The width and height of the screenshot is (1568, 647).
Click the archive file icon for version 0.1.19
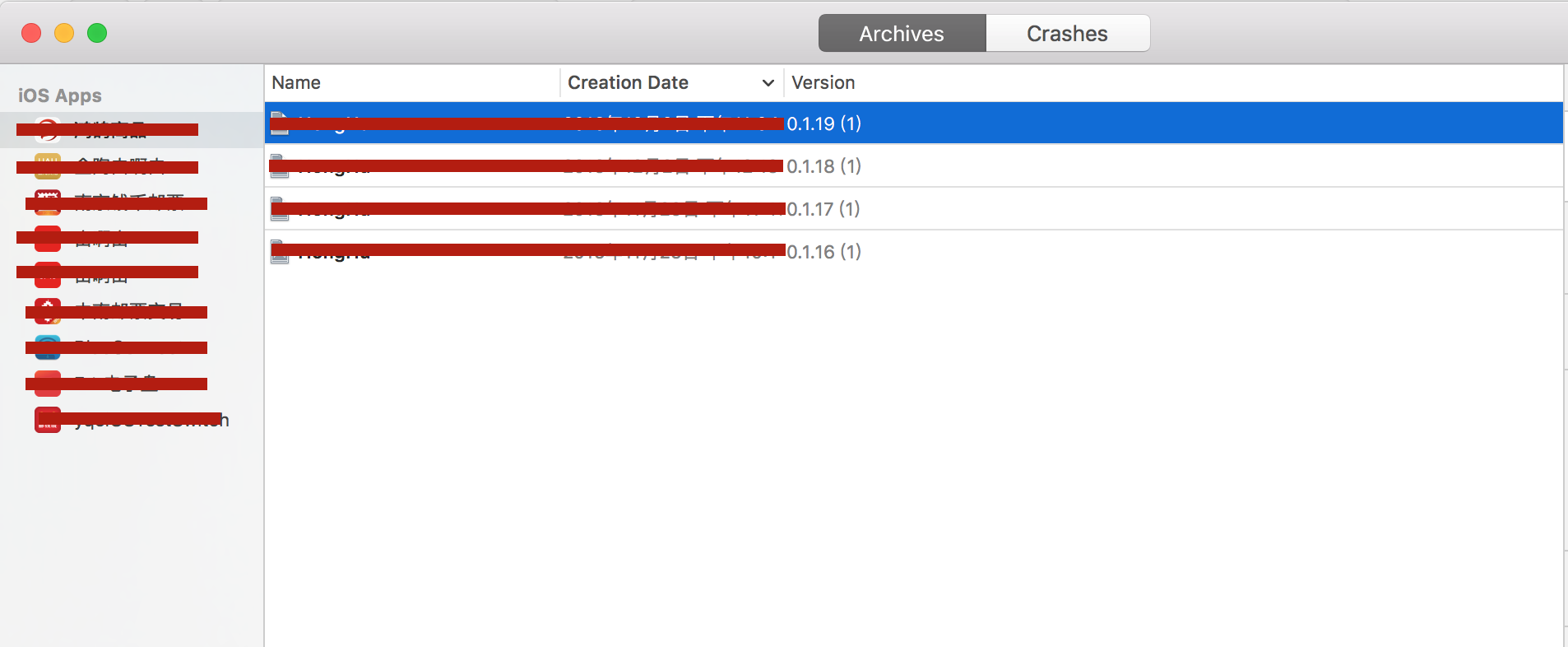(280, 123)
